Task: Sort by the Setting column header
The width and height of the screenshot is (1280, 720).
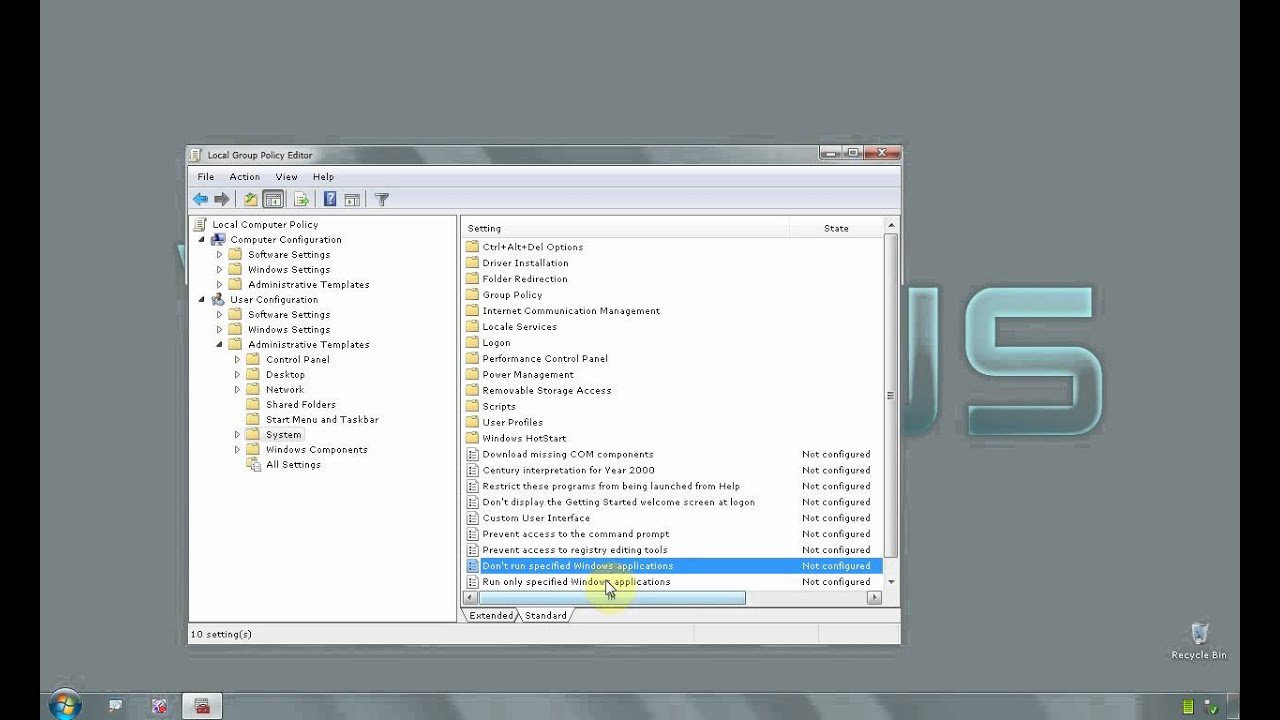Action: coord(626,228)
